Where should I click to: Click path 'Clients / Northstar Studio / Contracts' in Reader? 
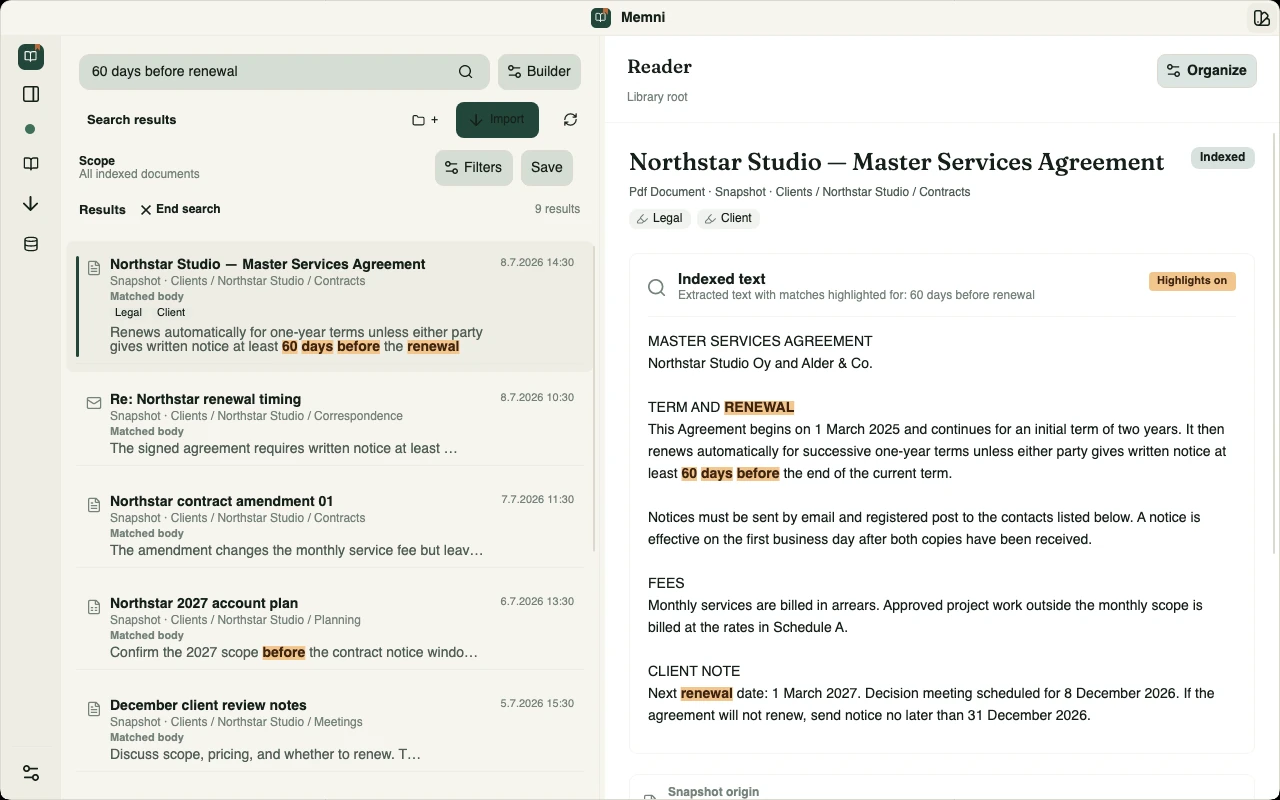pos(873,192)
